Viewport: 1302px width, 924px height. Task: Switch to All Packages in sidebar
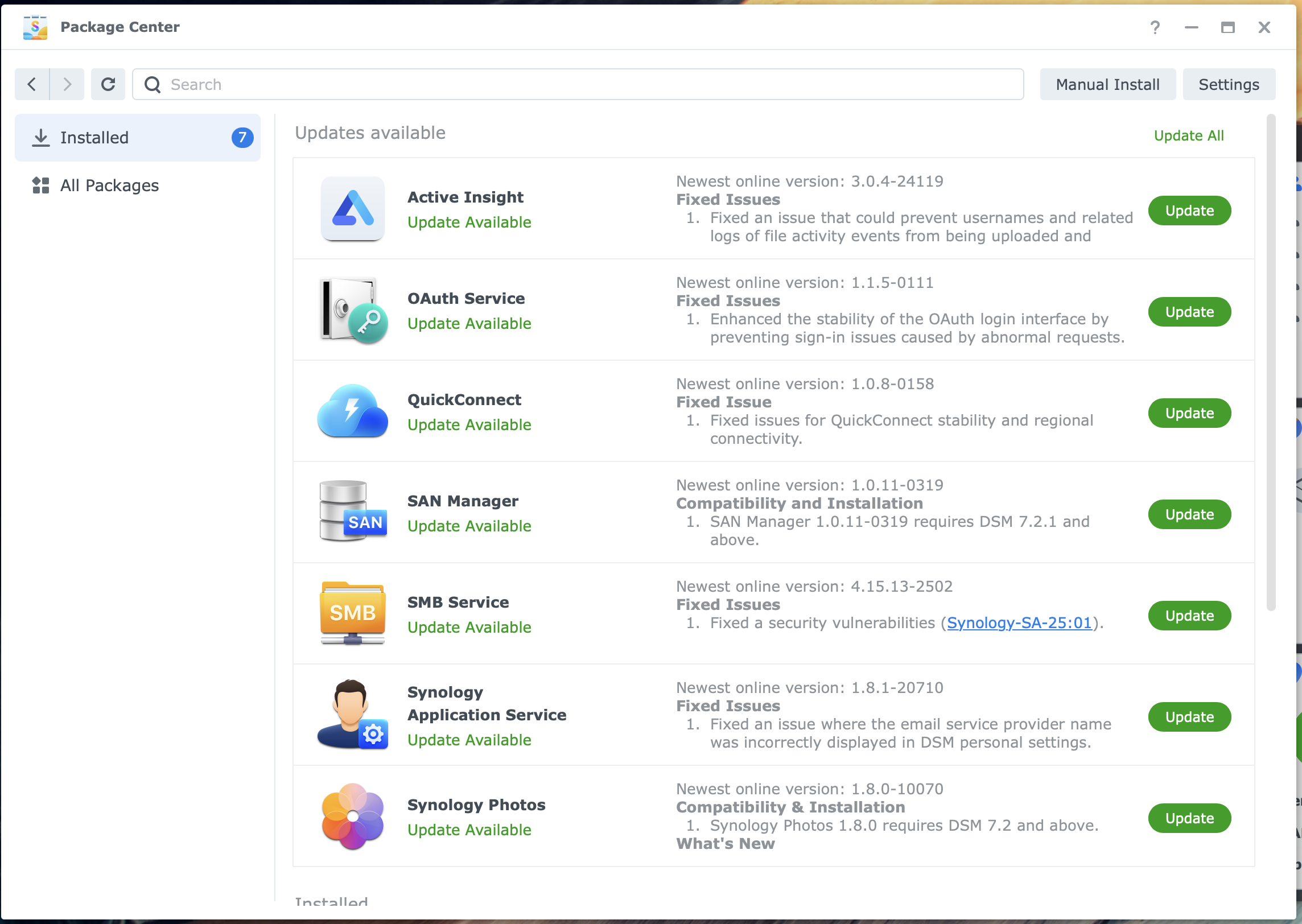109,185
